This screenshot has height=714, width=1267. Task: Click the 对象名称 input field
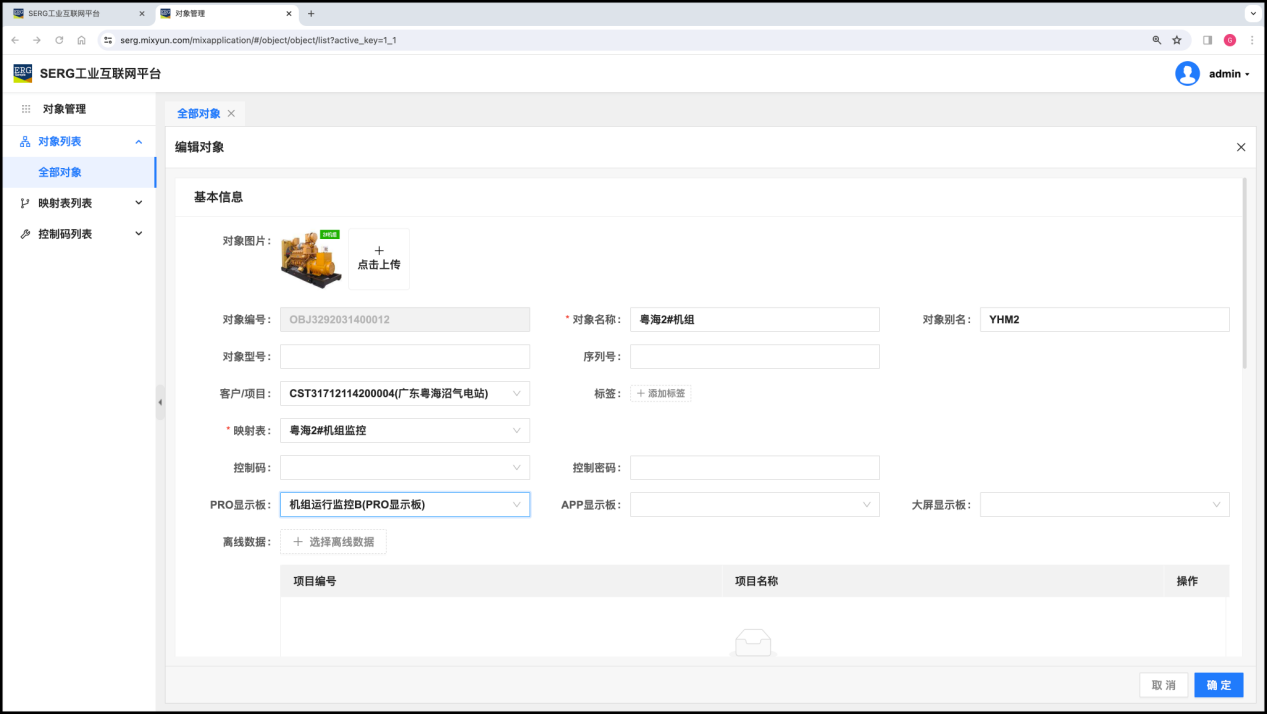pyautogui.click(x=754, y=320)
